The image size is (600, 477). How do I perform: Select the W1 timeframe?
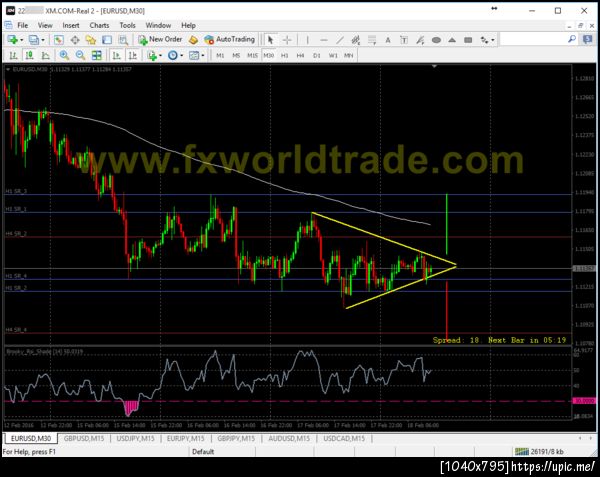point(333,56)
